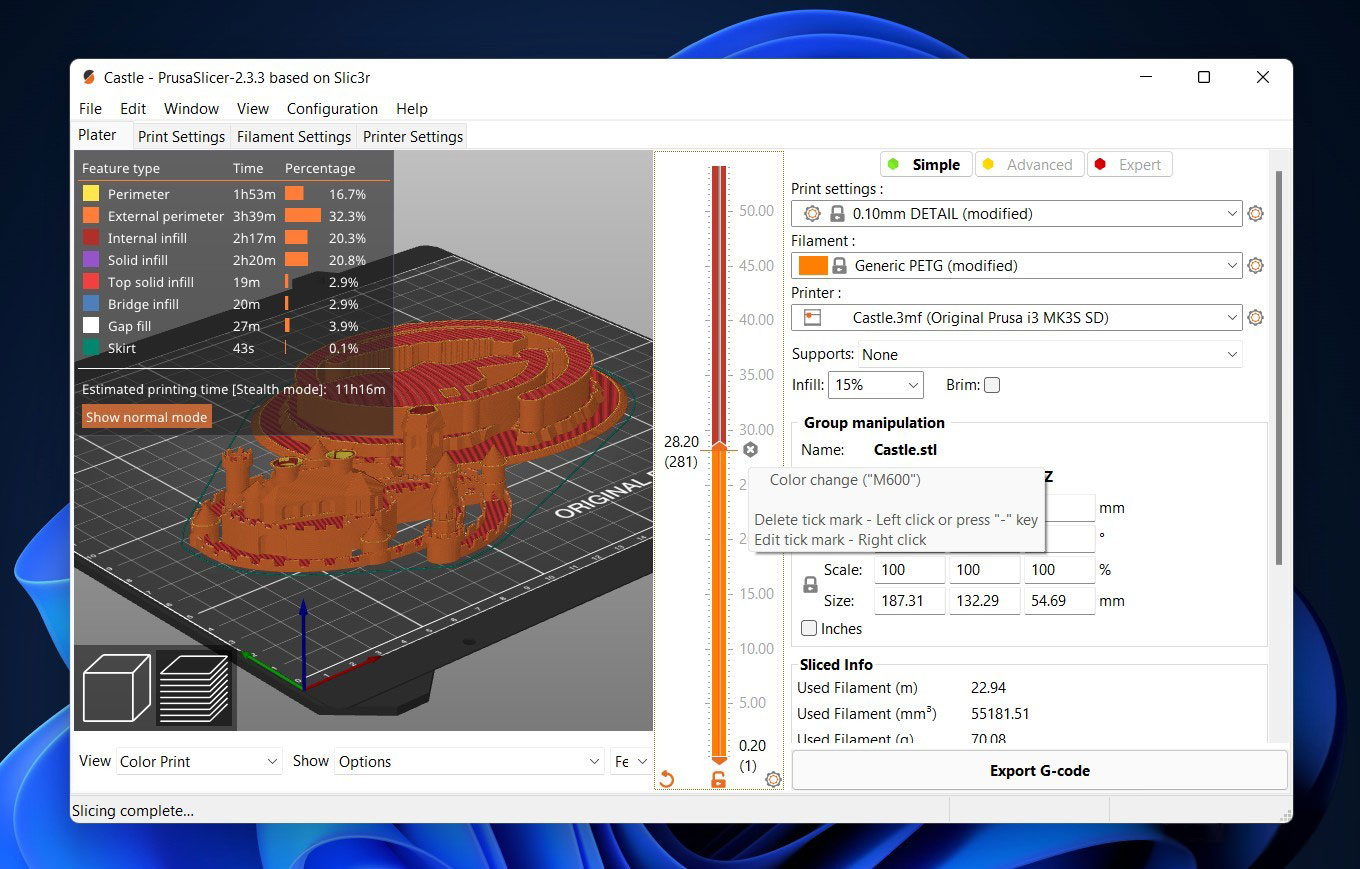
Task: Toggle scale proportions lock icon
Action: pos(811,585)
